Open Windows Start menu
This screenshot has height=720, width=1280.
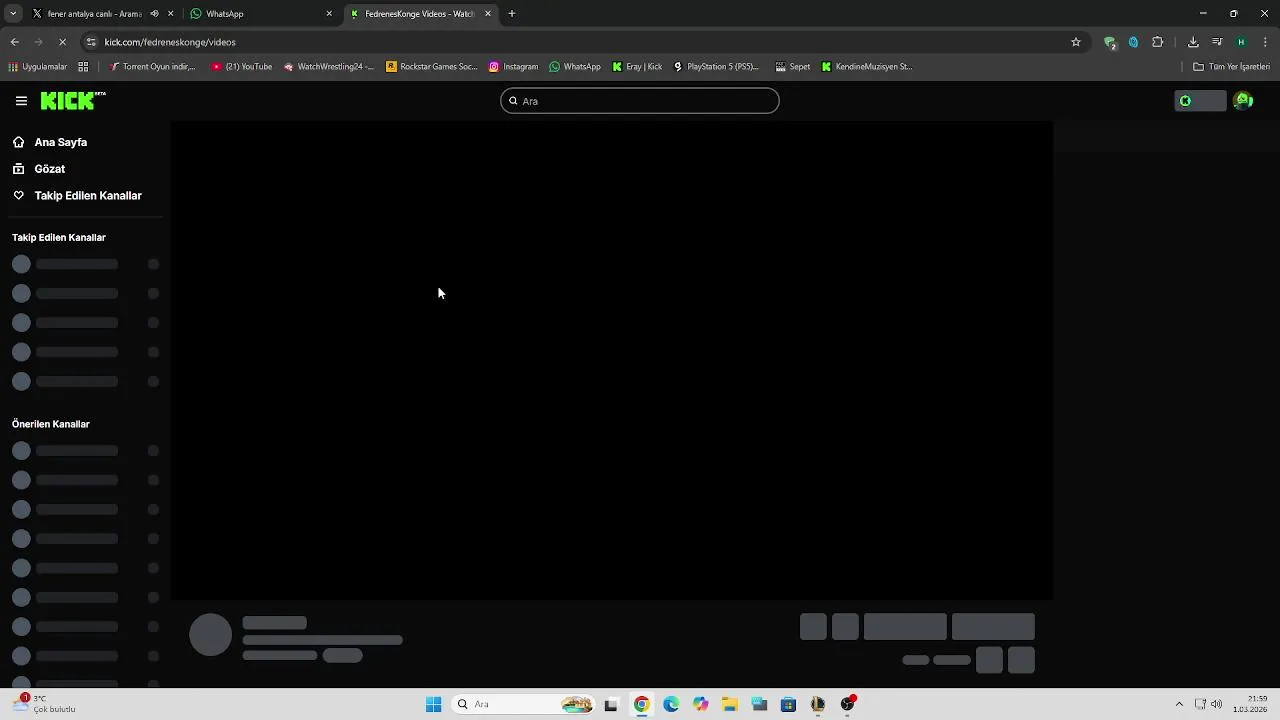point(433,704)
